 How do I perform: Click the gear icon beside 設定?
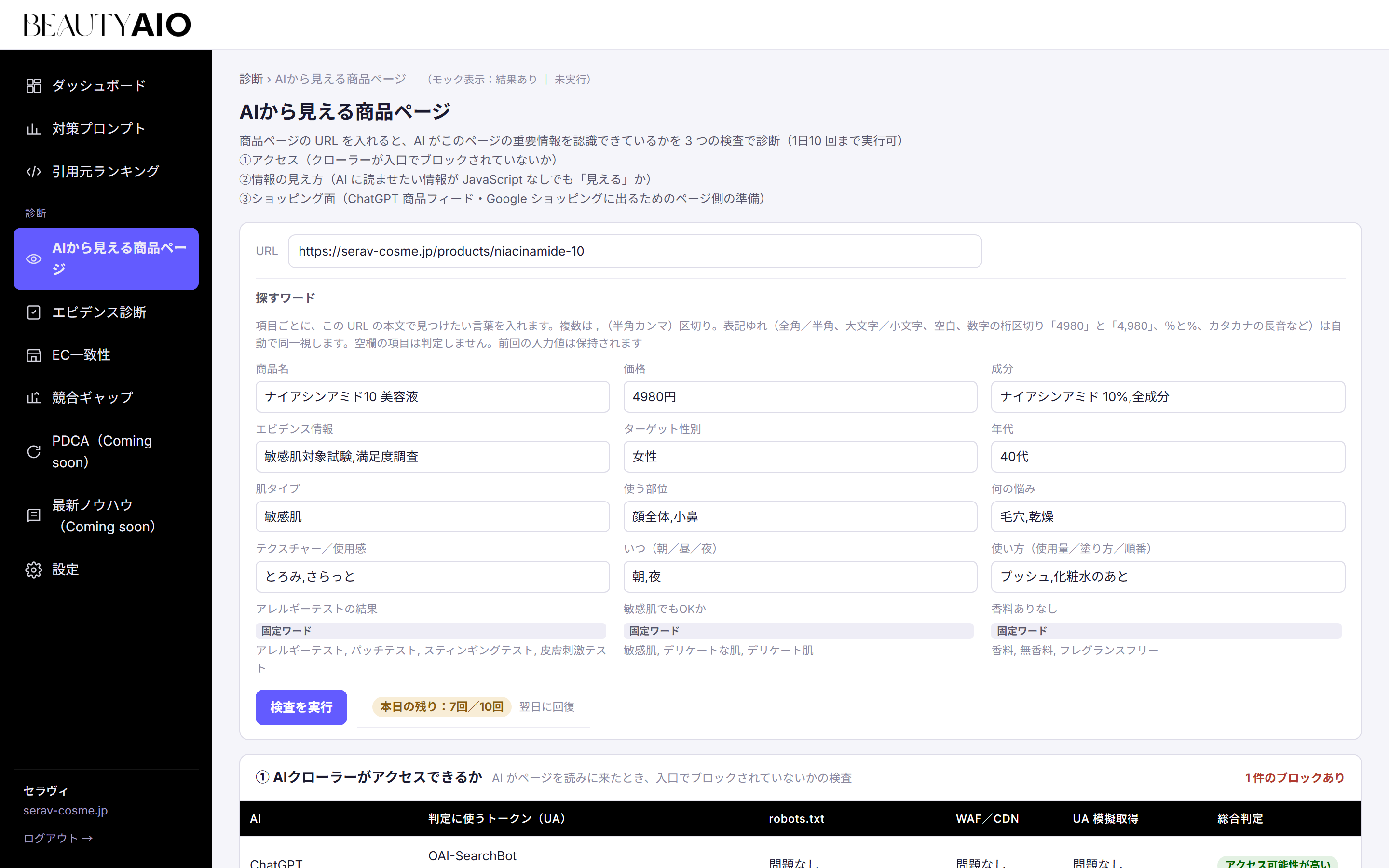[34, 570]
